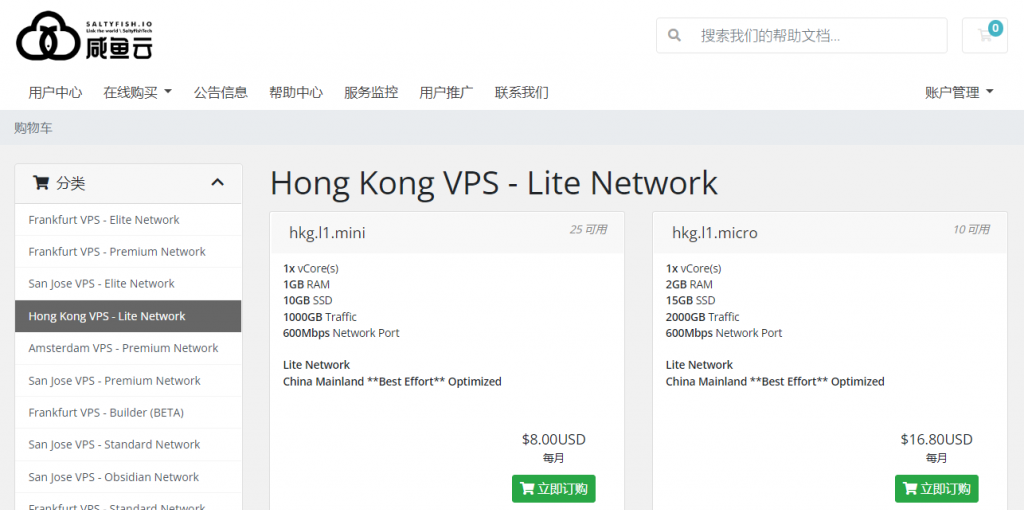Order the hkg.l1.micro plan
Screen dimensions: 1024x510
point(936,489)
